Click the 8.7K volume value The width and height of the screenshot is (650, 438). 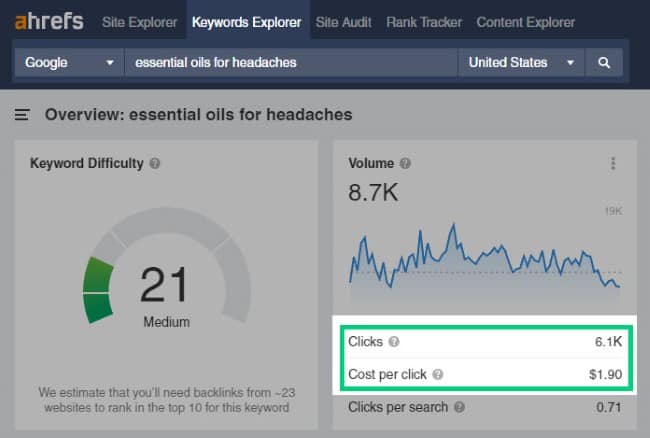[373, 193]
